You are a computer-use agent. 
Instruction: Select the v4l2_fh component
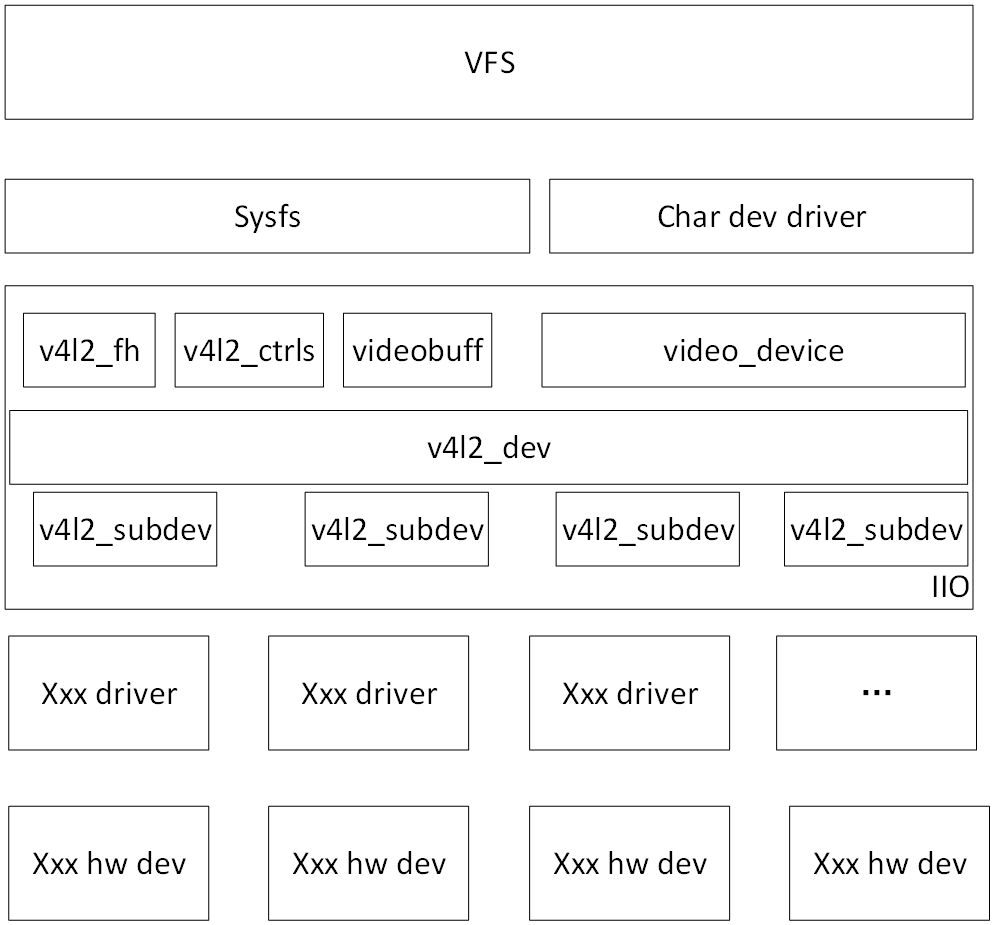(89, 350)
